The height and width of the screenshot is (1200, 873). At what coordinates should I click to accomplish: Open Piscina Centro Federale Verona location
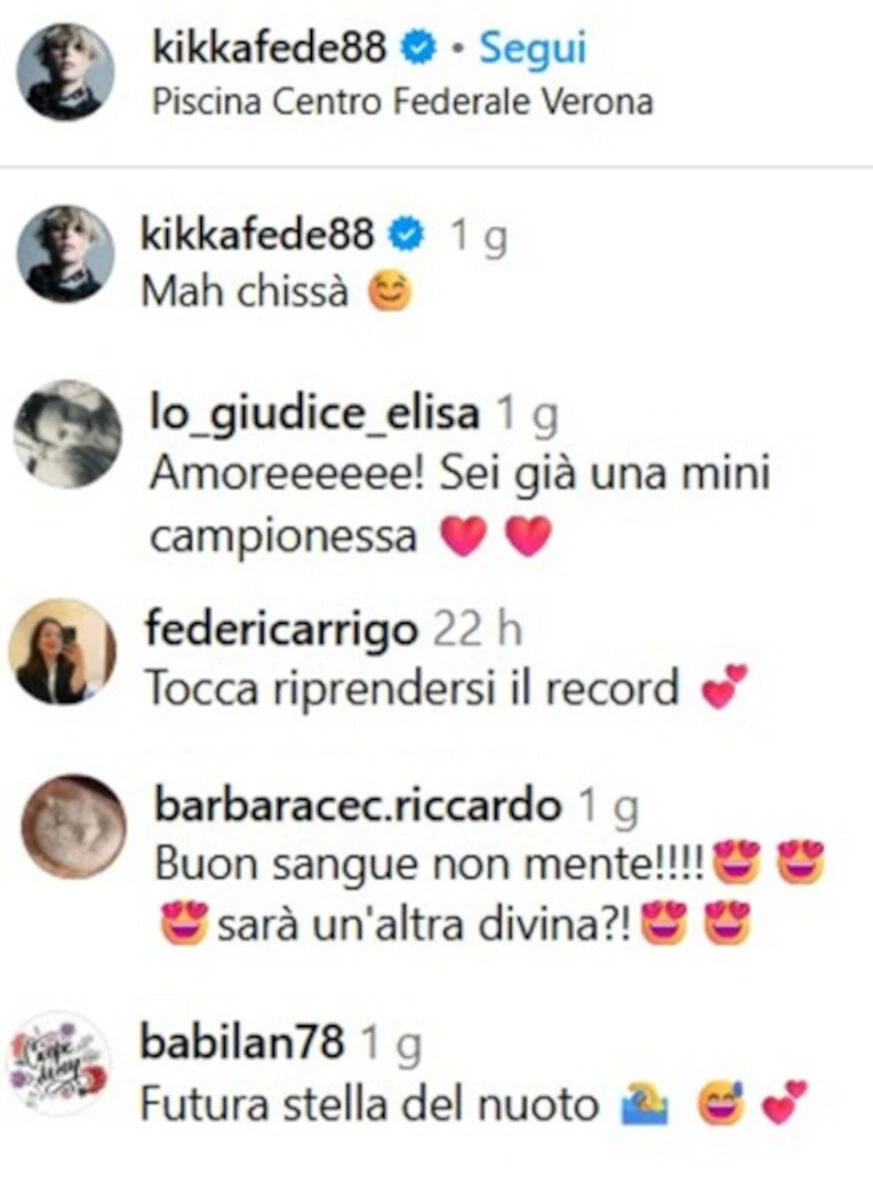click(402, 102)
